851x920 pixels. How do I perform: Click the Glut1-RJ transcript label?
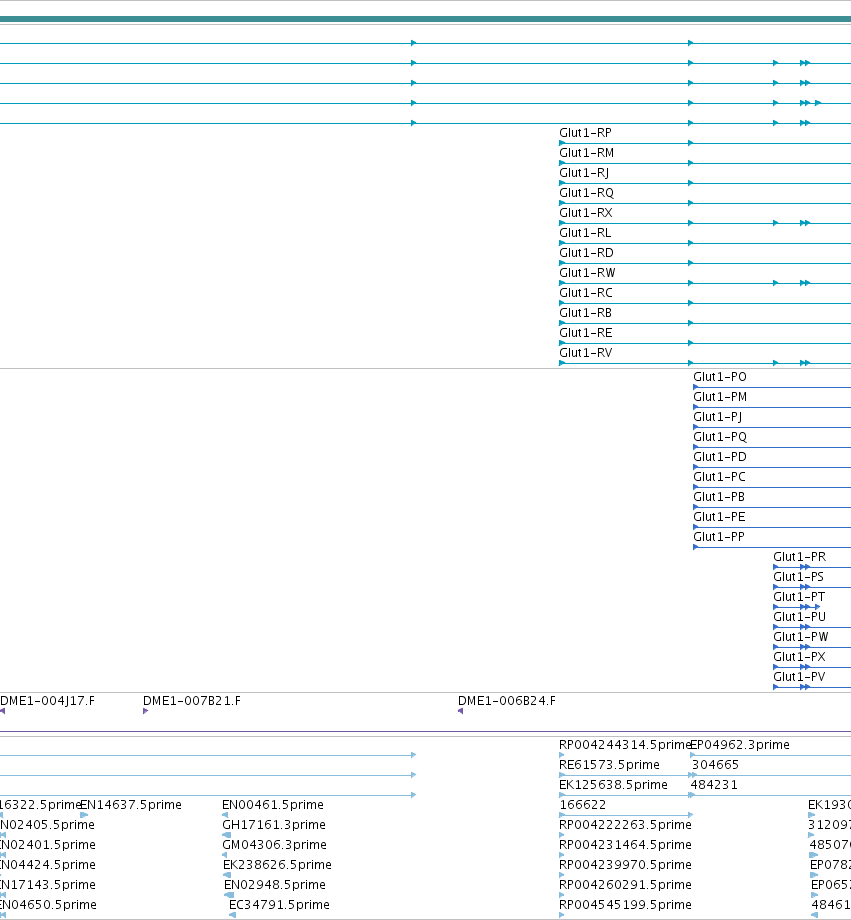click(584, 173)
